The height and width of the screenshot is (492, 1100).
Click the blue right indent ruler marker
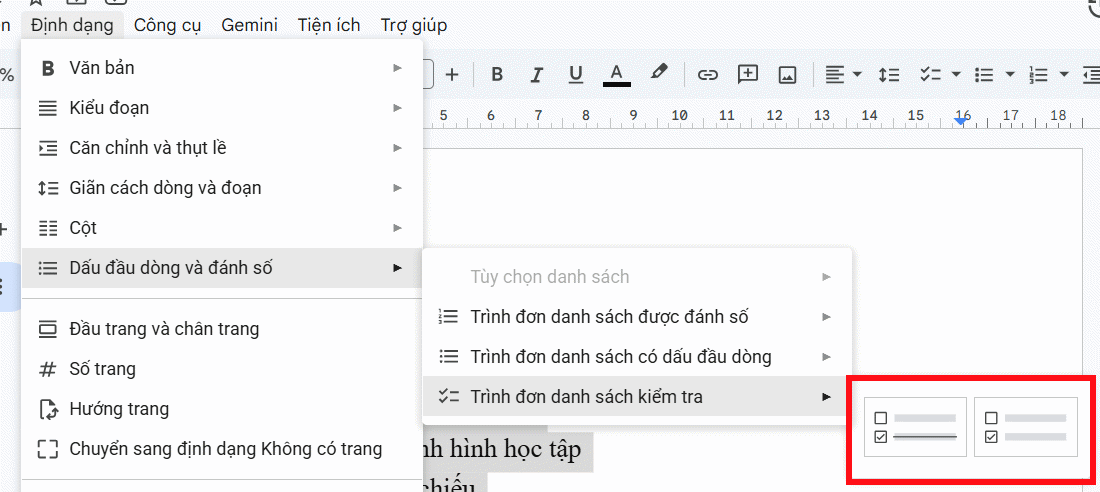point(962,122)
